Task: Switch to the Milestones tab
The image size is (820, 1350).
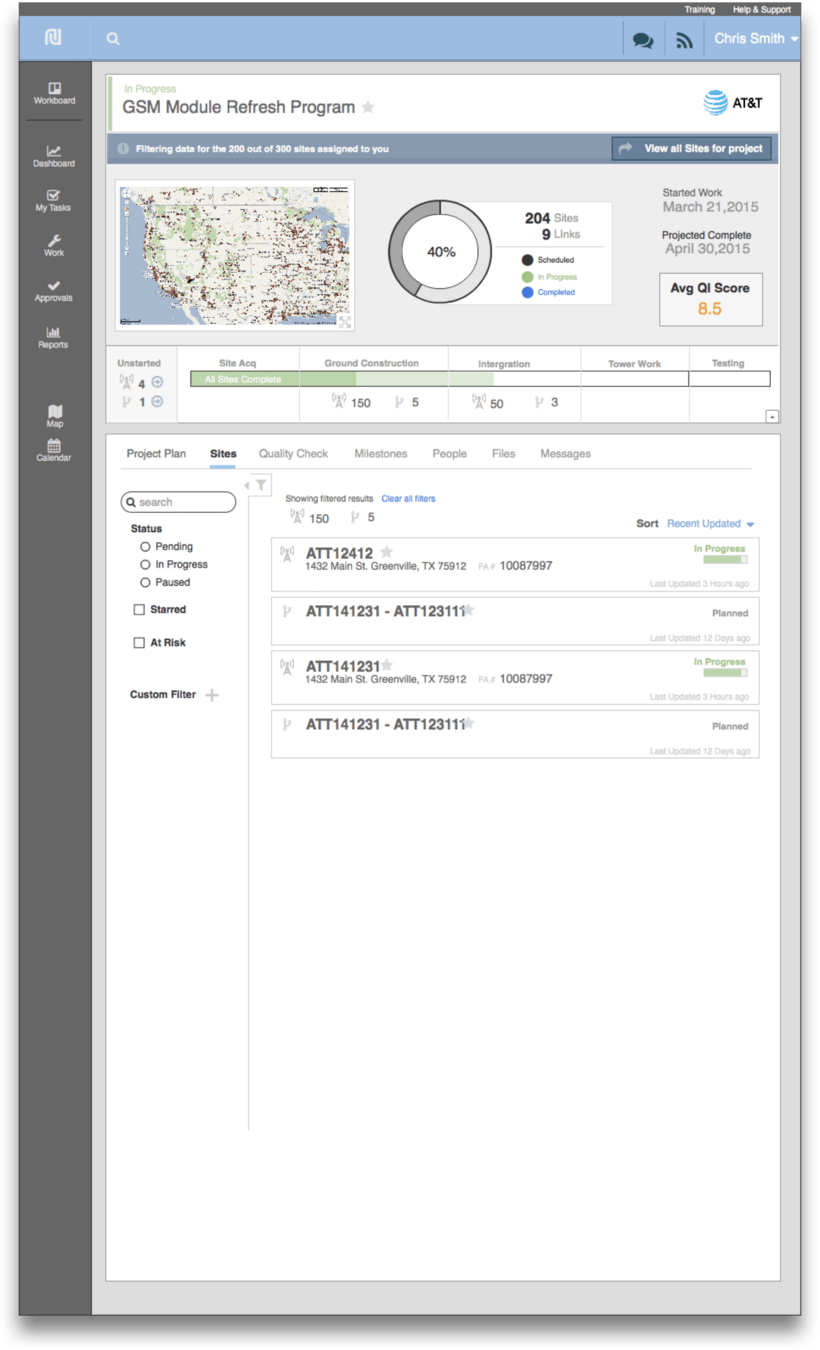Action: (381, 454)
